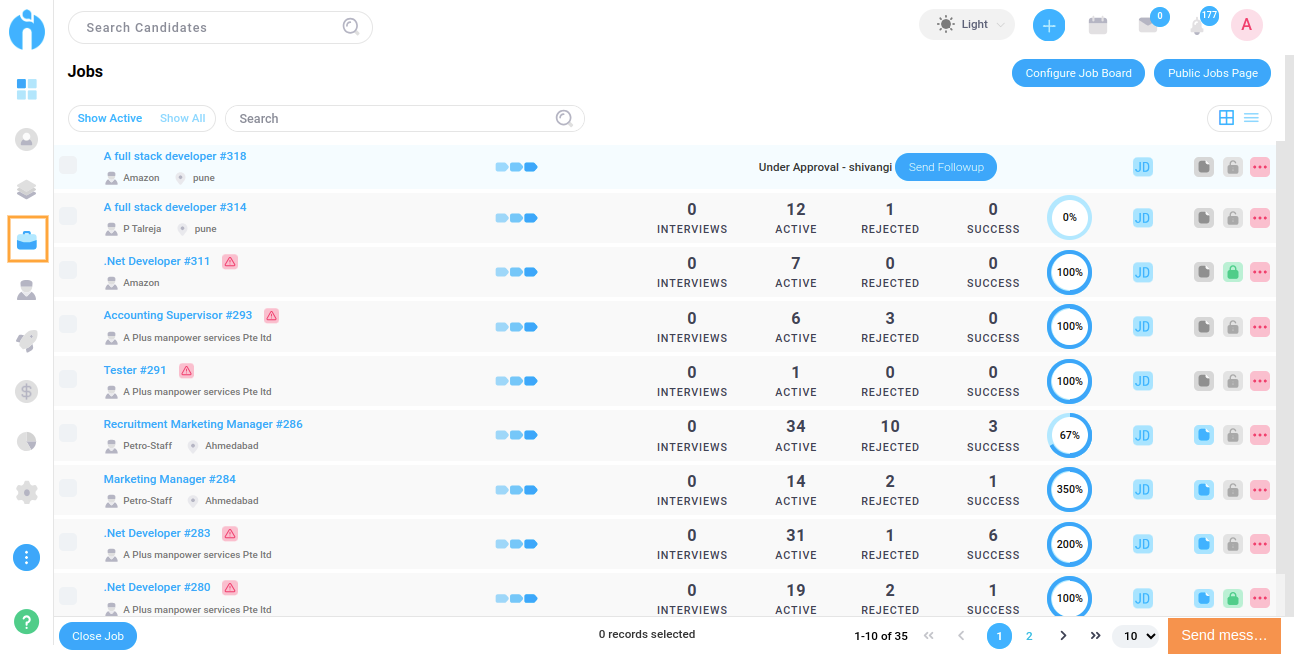Open the notifications bell icon
1294x654 pixels.
point(1197,27)
